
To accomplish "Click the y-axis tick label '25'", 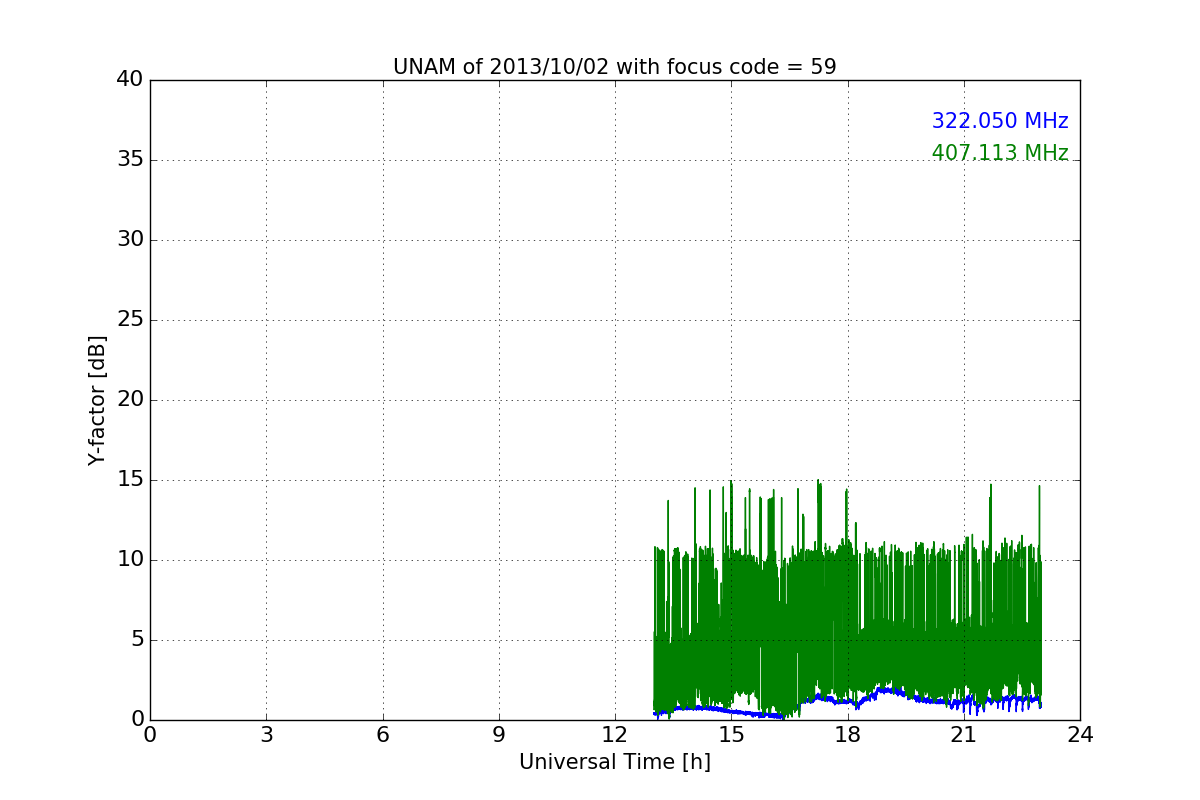I will 130,320.
